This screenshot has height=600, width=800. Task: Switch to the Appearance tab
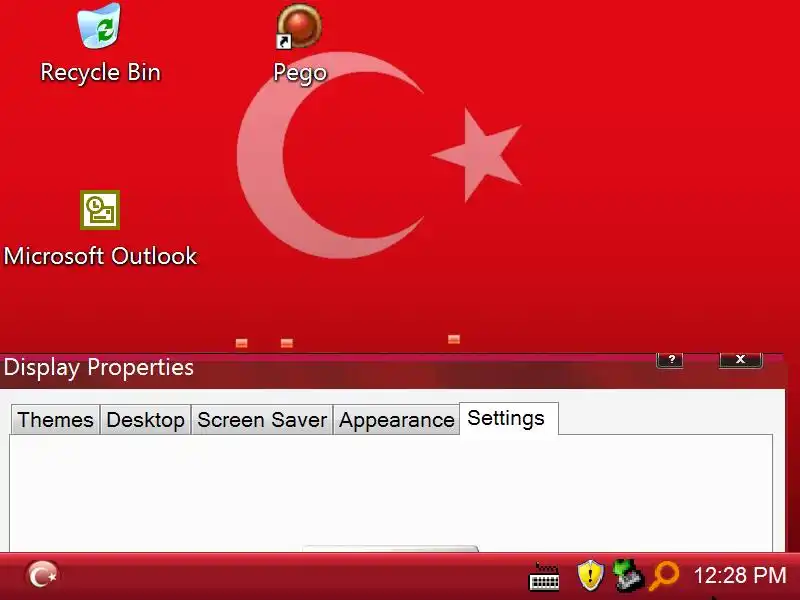click(x=396, y=420)
